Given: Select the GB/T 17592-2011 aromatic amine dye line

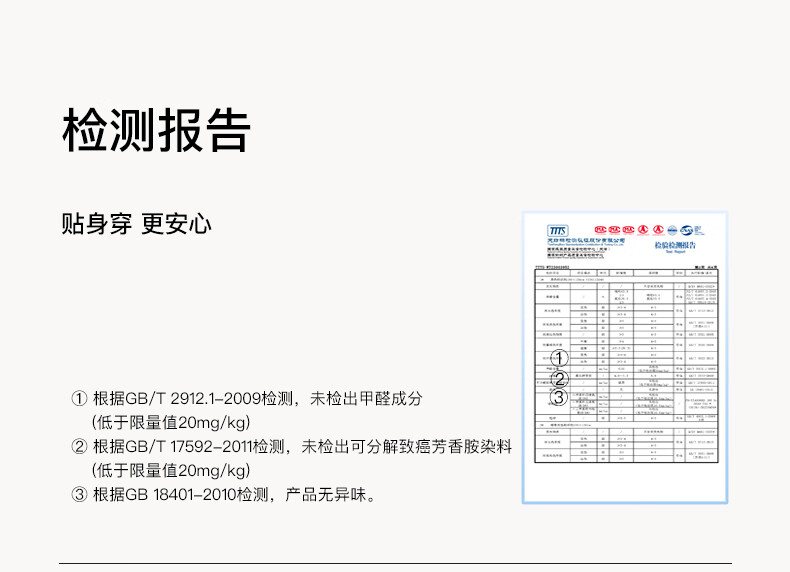Looking at the screenshot, I should [x=292, y=447].
